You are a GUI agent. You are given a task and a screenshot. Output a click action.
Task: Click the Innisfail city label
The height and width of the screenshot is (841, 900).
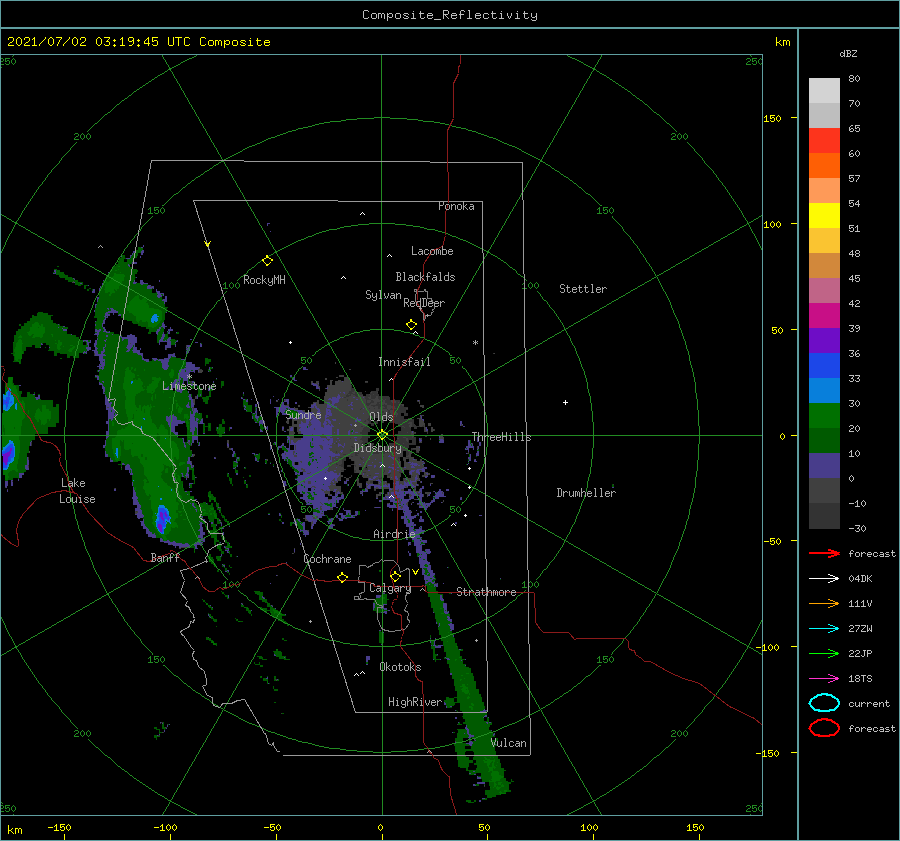click(x=404, y=362)
